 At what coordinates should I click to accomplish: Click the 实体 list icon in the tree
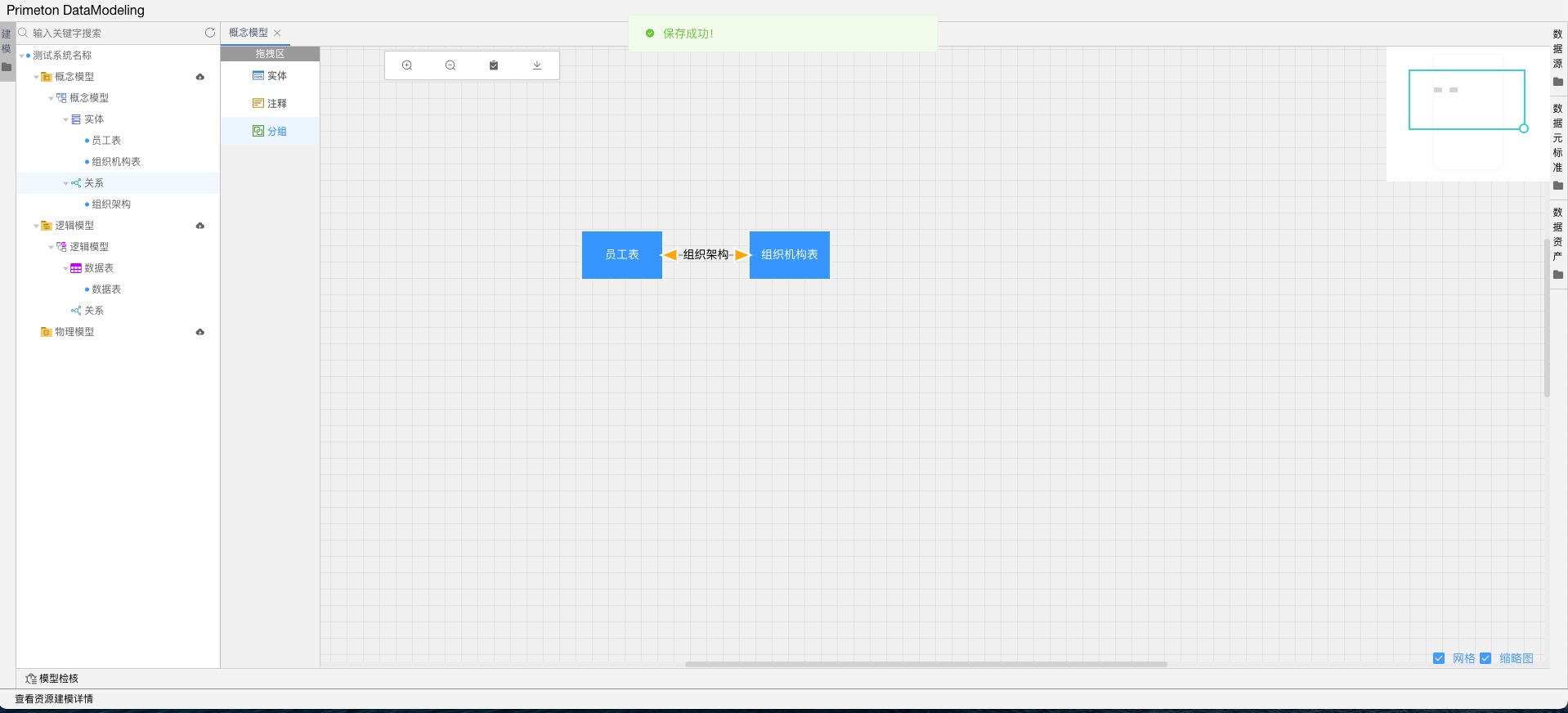tap(76, 119)
